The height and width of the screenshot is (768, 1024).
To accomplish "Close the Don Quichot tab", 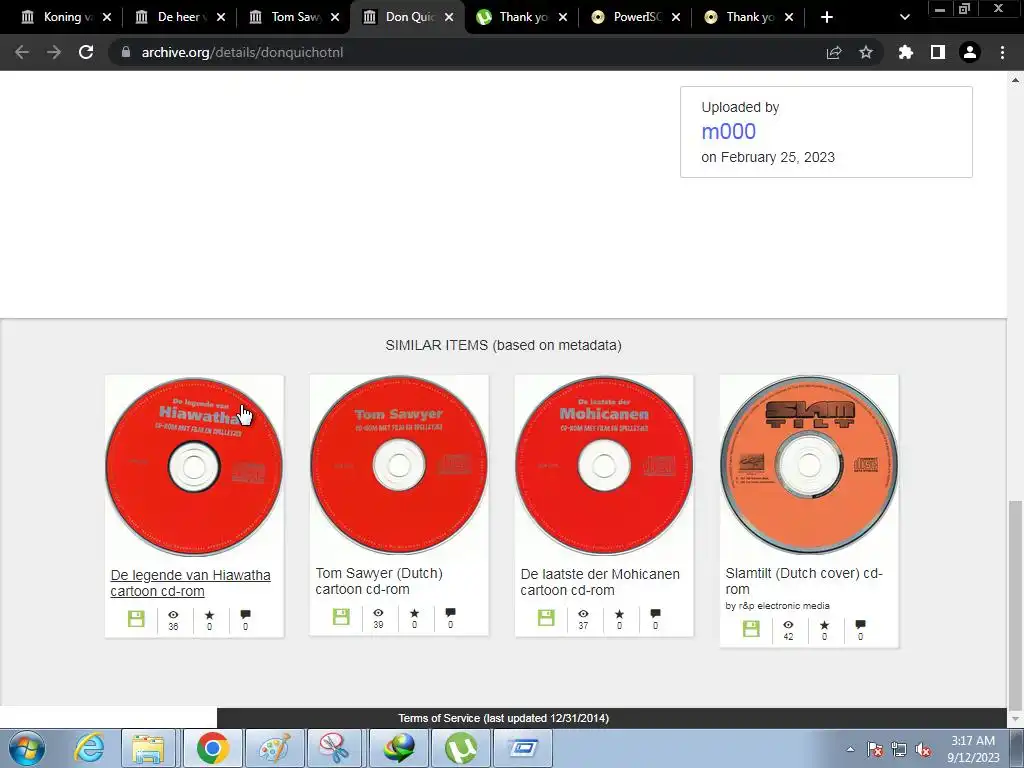I will 449,17.
